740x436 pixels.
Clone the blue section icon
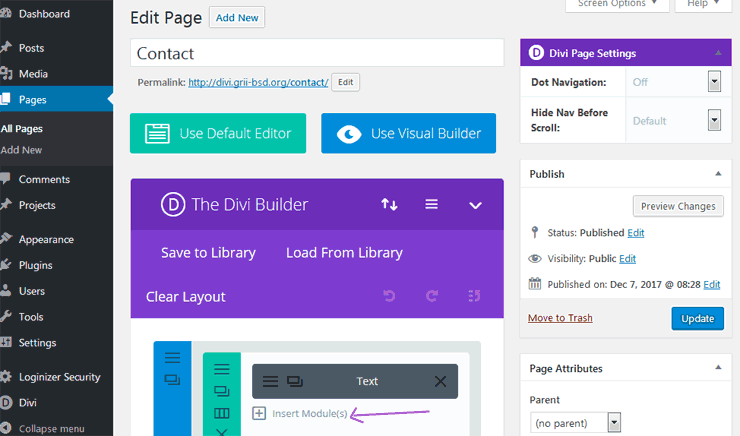172,379
